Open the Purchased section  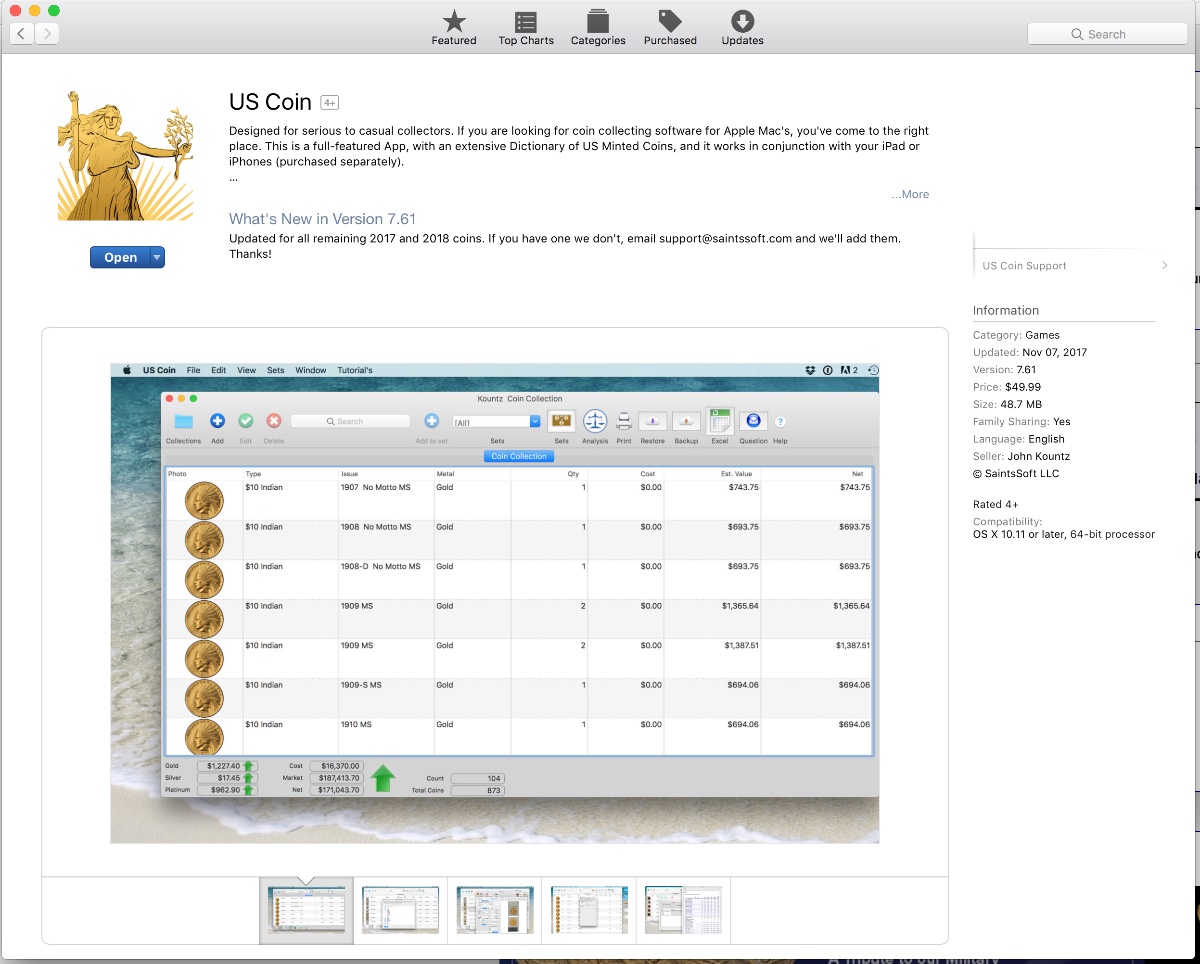(670, 27)
